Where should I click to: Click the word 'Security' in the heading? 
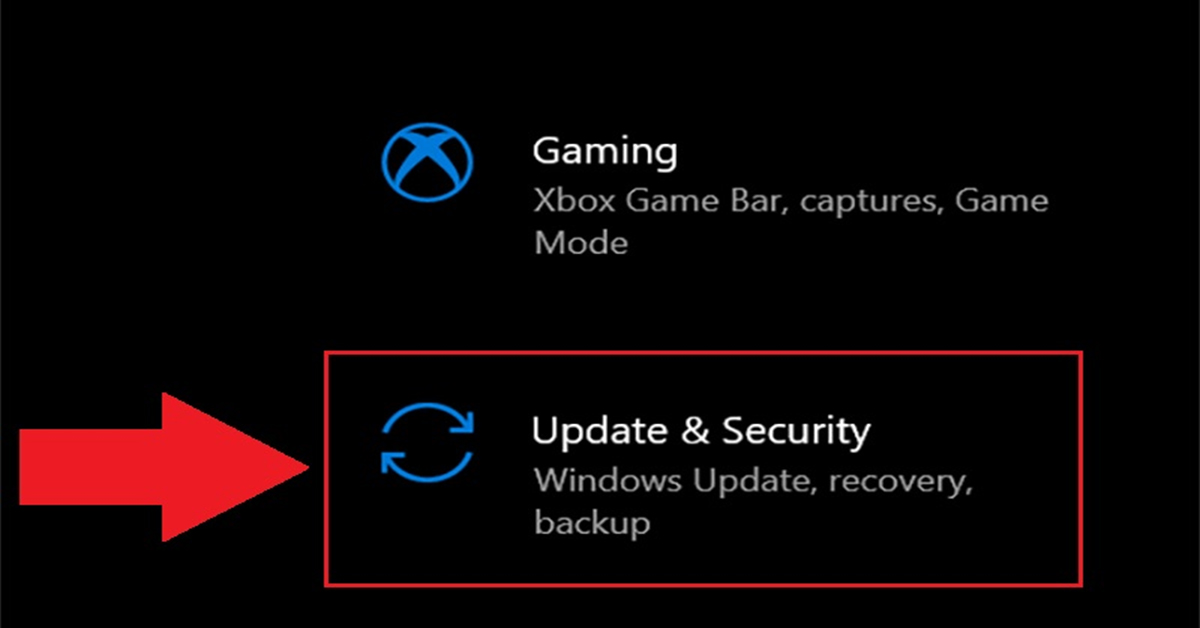point(797,431)
